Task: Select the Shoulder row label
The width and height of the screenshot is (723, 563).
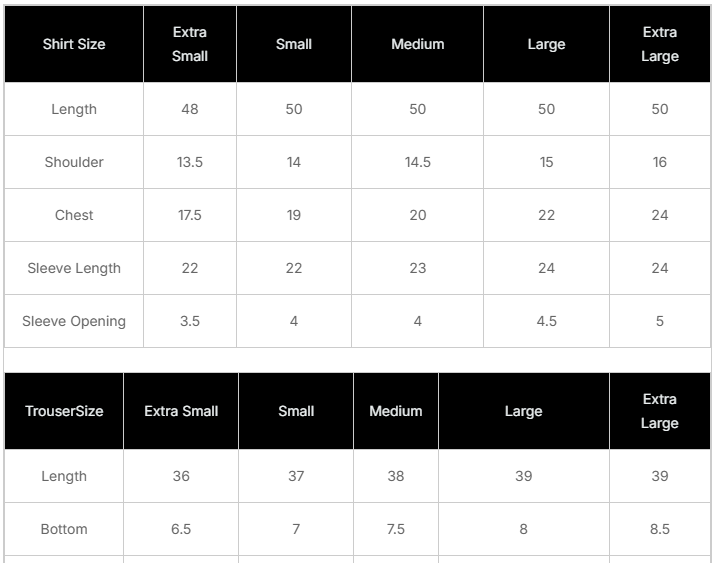Action: (74, 162)
